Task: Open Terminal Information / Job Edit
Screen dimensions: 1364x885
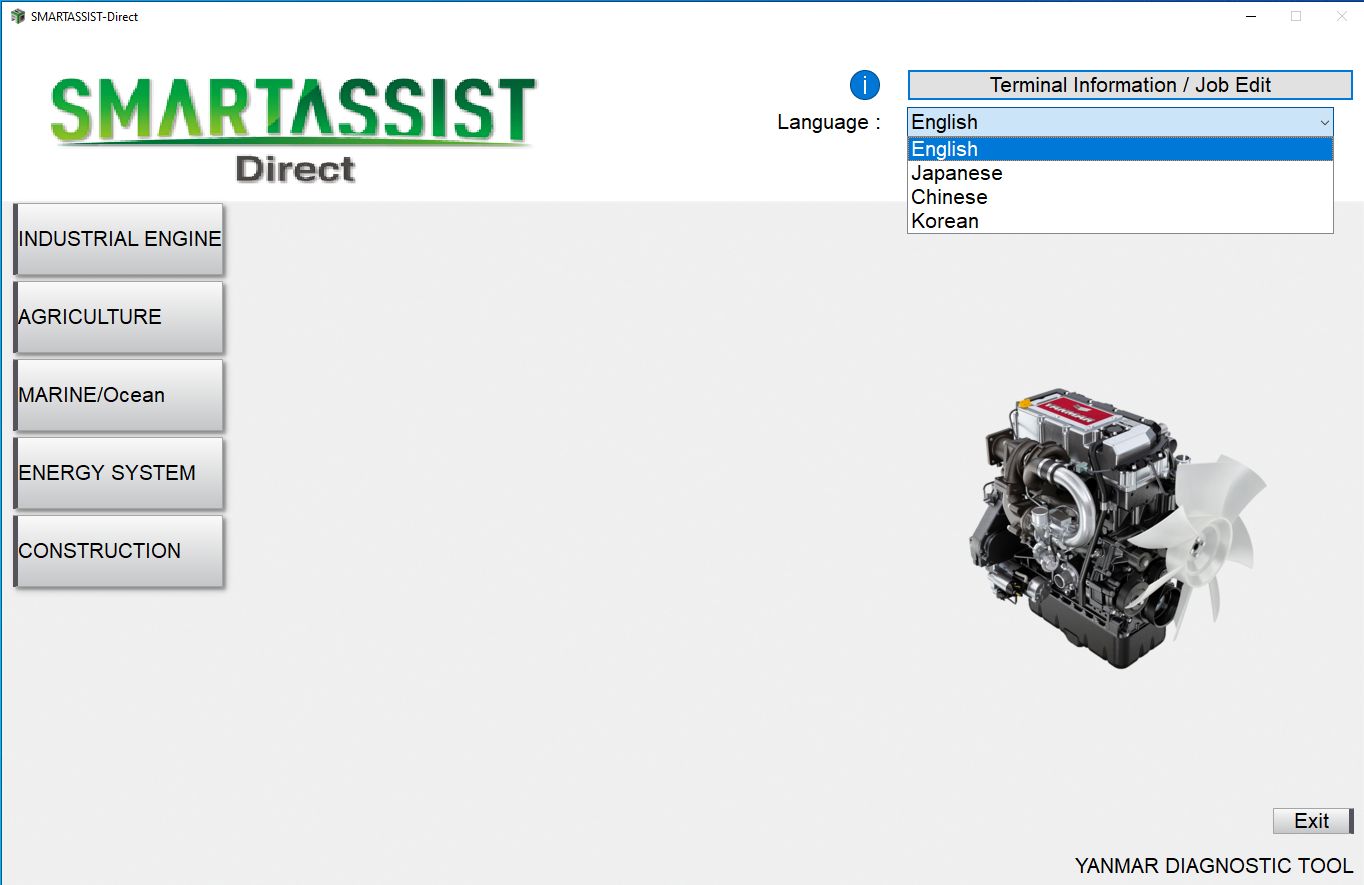Action: 1129,84
